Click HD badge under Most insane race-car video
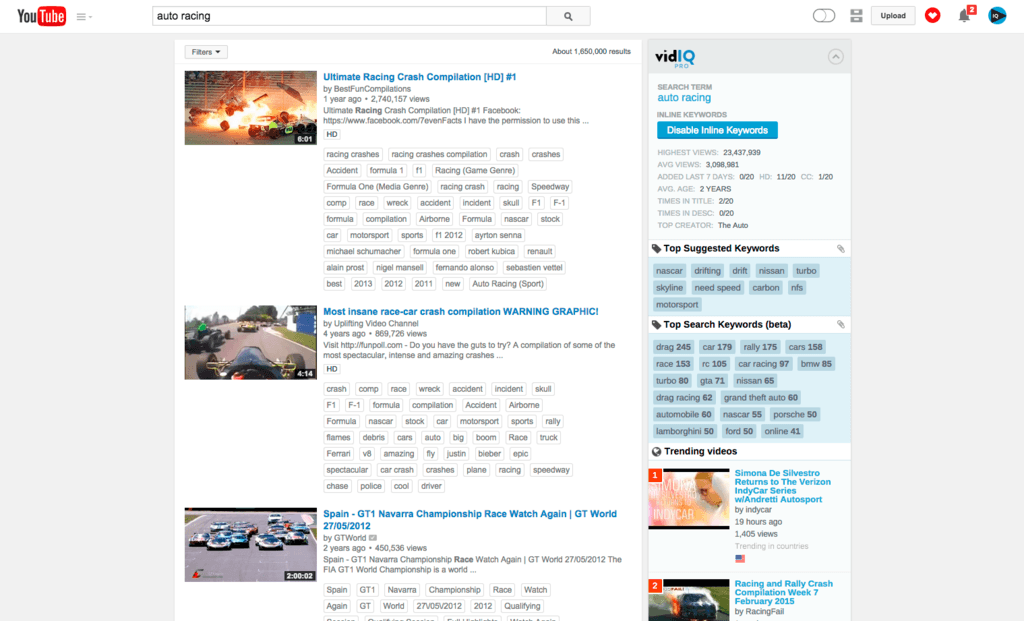The height and width of the screenshot is (621, 1024). click(x=332, y=369)
